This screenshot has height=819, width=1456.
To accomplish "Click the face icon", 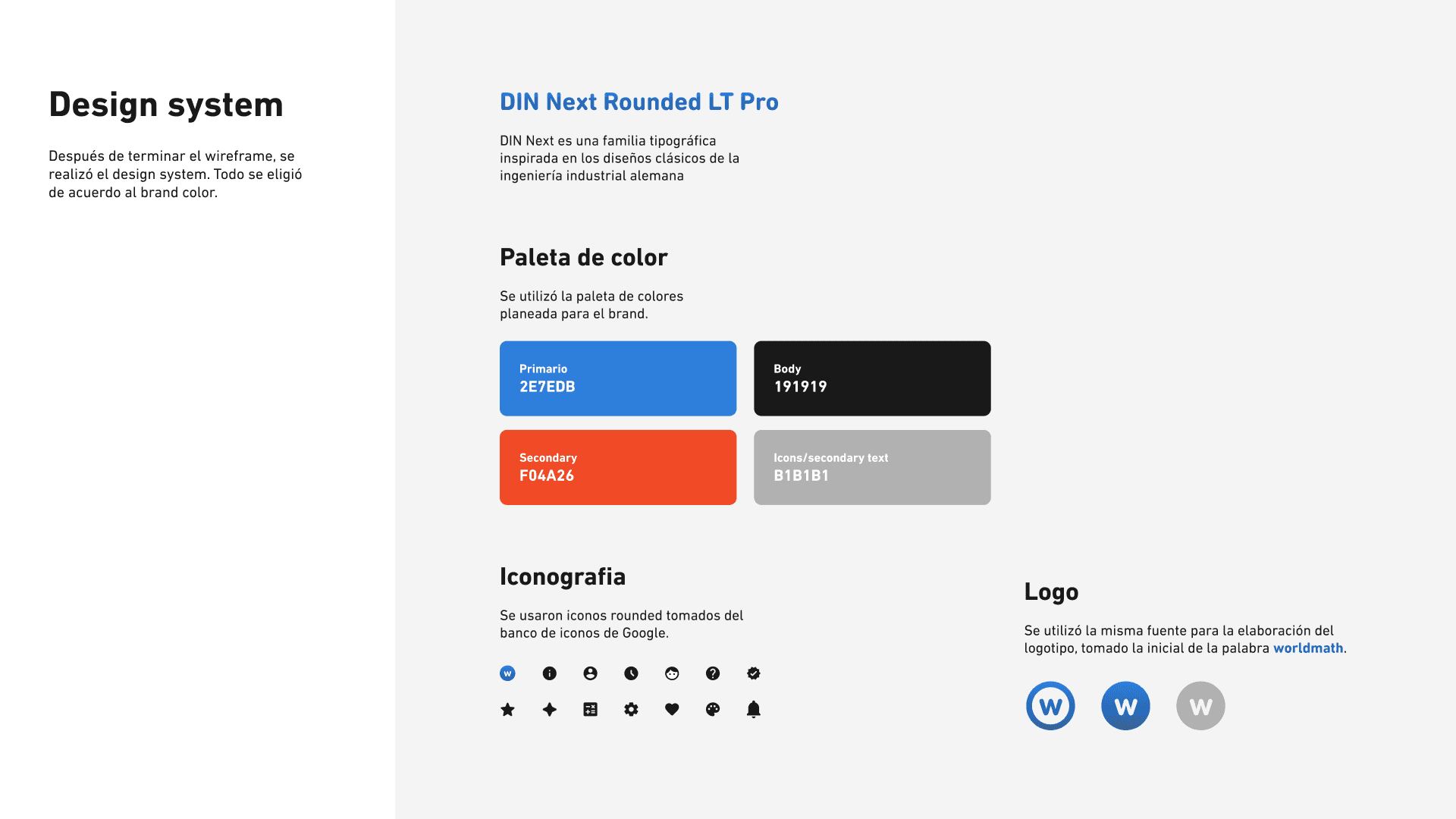I will click(x=672, y=673).
